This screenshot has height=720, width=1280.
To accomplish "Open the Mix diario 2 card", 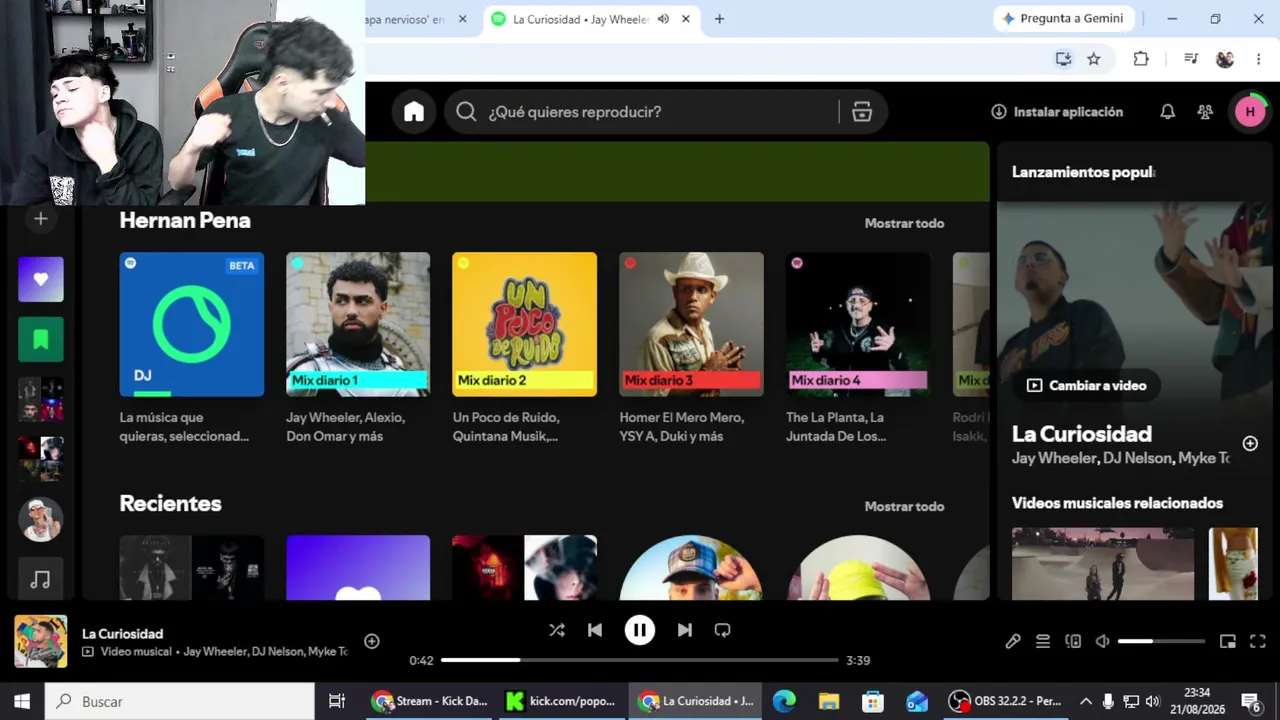I will coord(525,324).
